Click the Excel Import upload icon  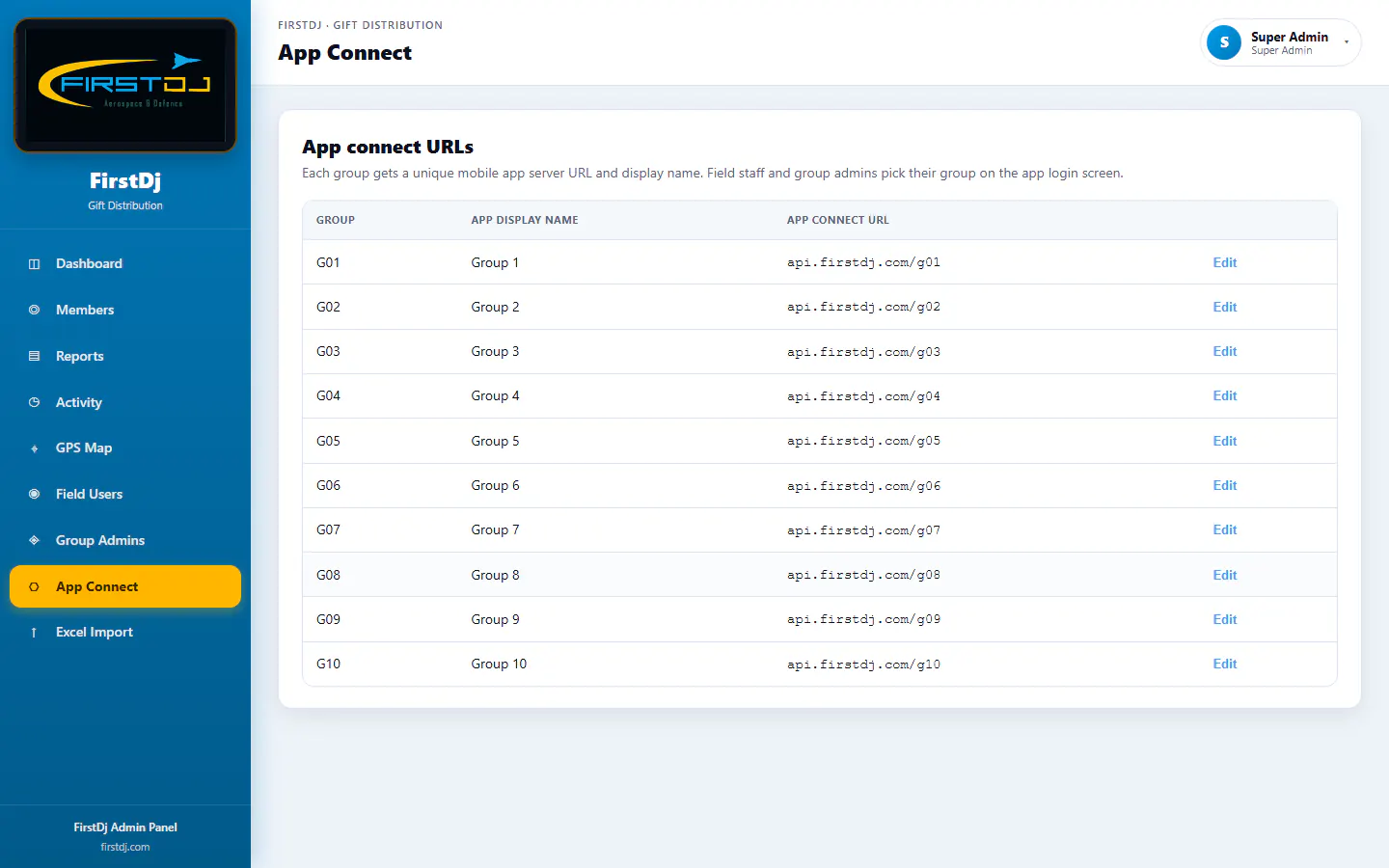(34, 633)
